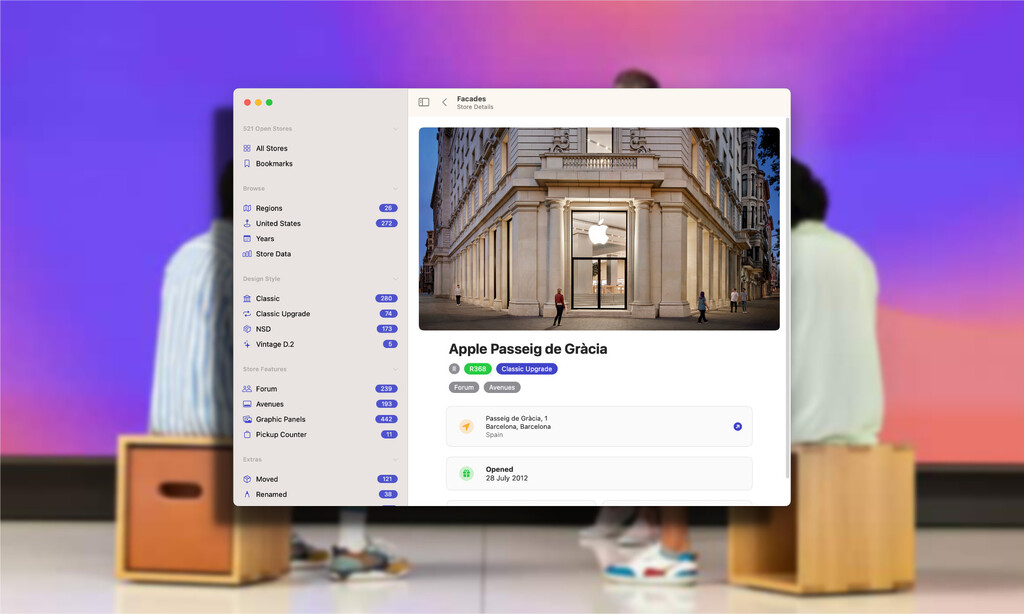Image resolution: width=1024 pixels, height=614 pixels.
Task: Click the Regions badge 26
Action: pos(389,208)
